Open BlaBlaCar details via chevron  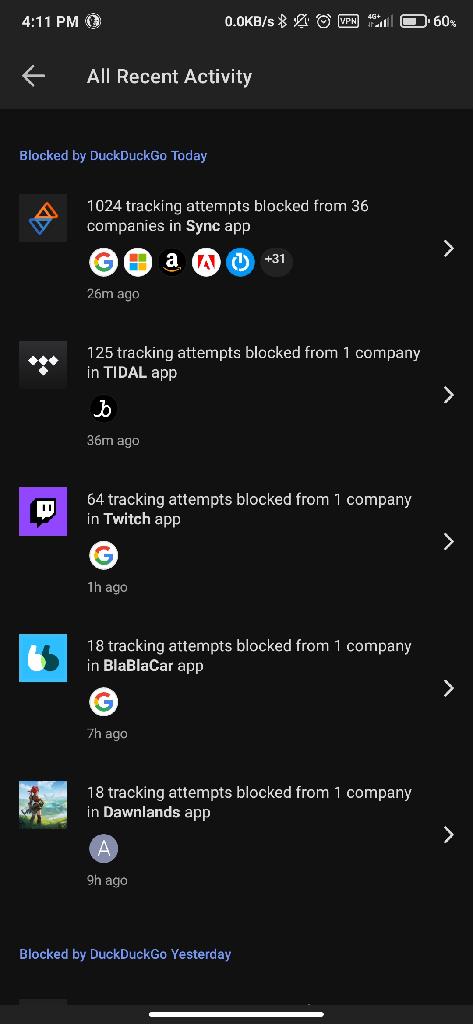coord(449,688)
